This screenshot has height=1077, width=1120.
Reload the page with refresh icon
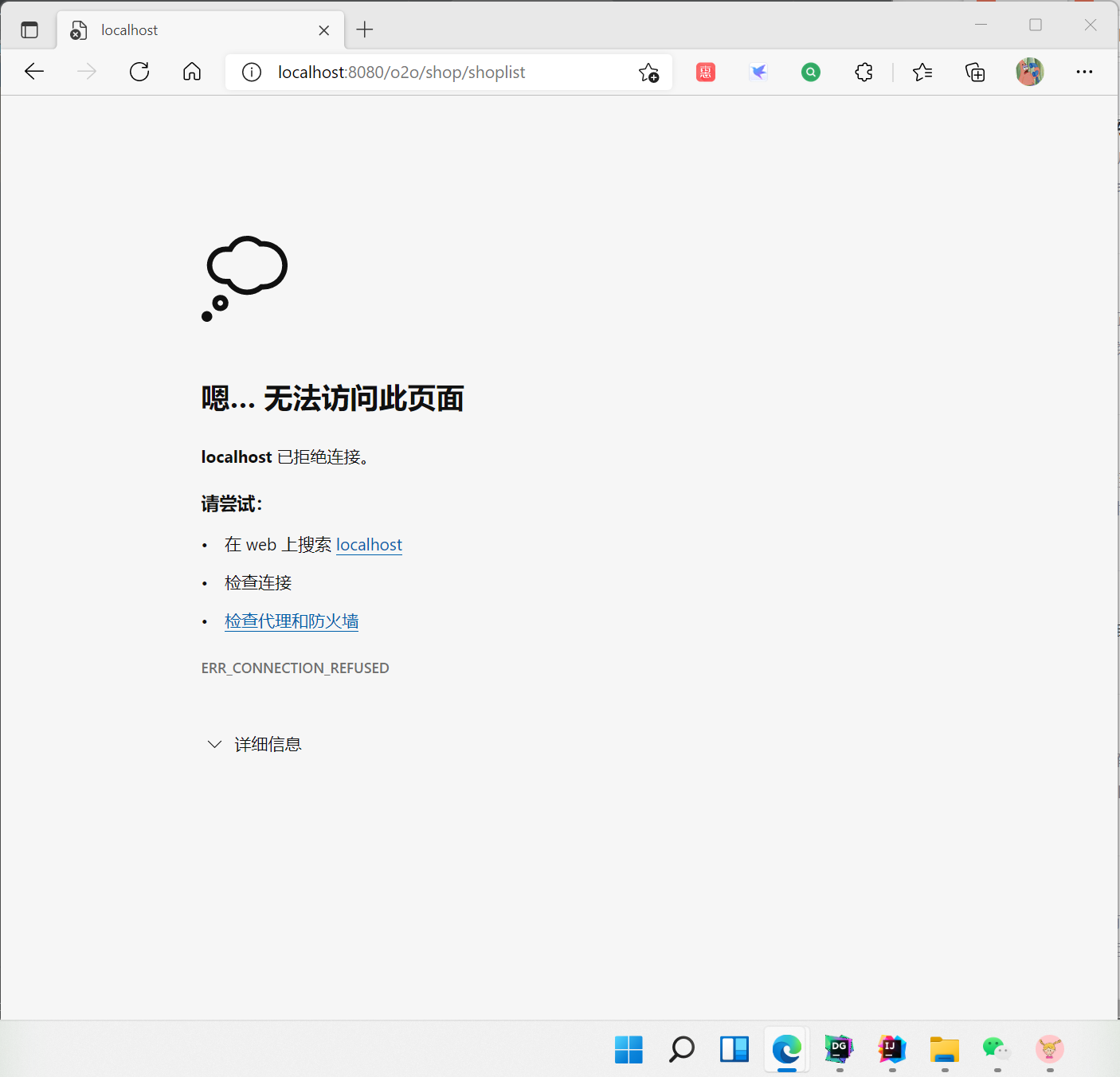[139, 72]
